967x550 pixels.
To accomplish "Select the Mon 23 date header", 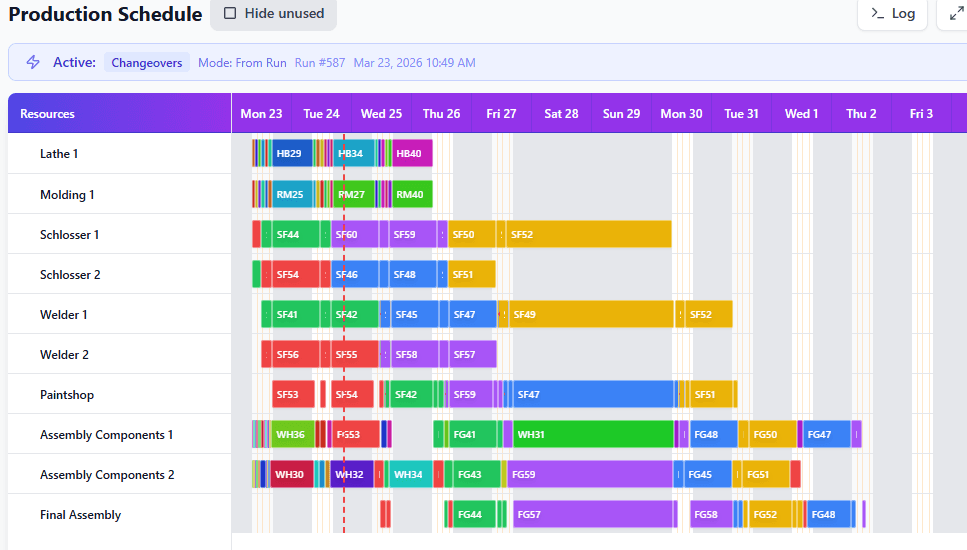I will point(261,113).
